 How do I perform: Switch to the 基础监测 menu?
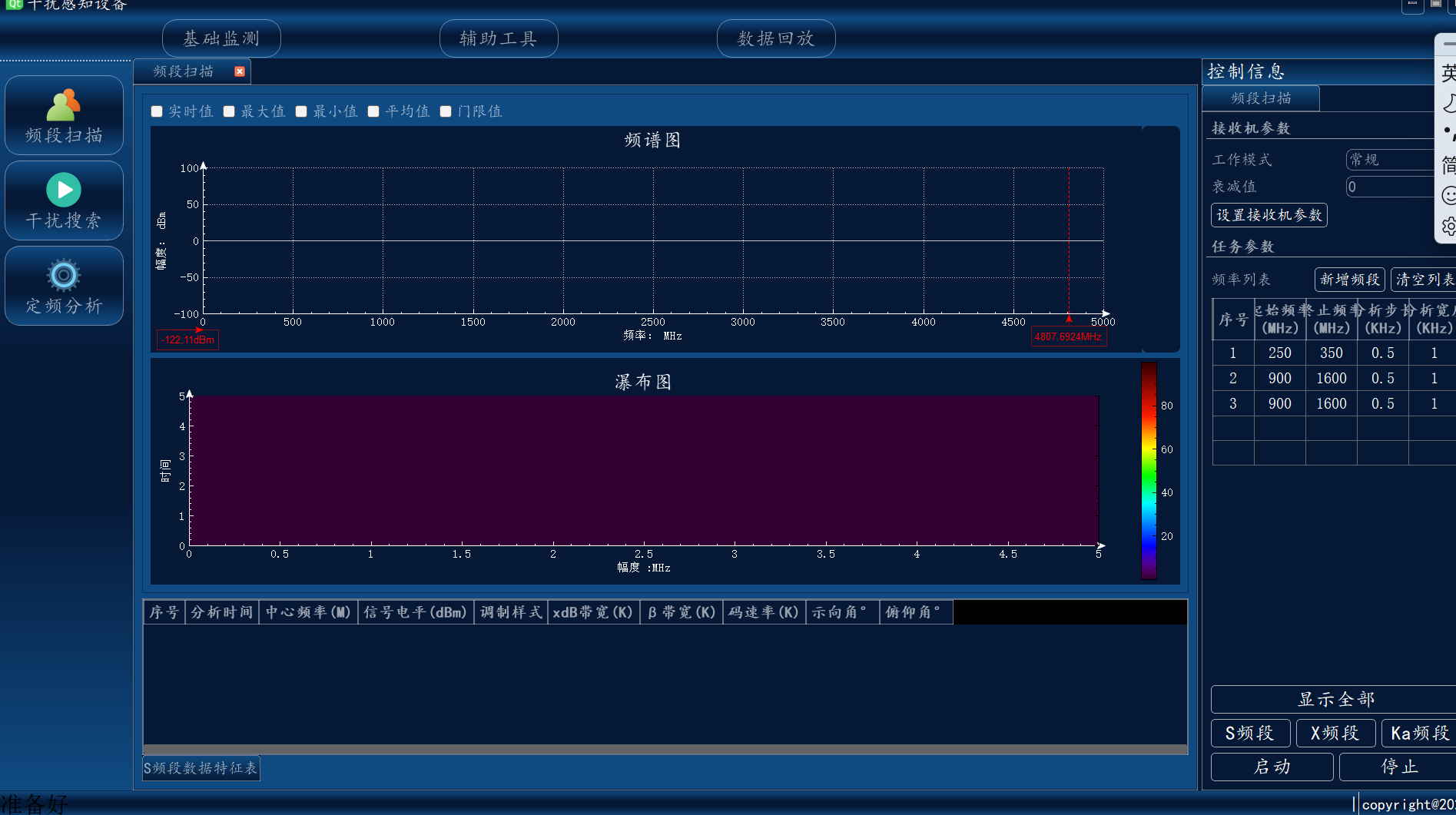pos(221,38)
